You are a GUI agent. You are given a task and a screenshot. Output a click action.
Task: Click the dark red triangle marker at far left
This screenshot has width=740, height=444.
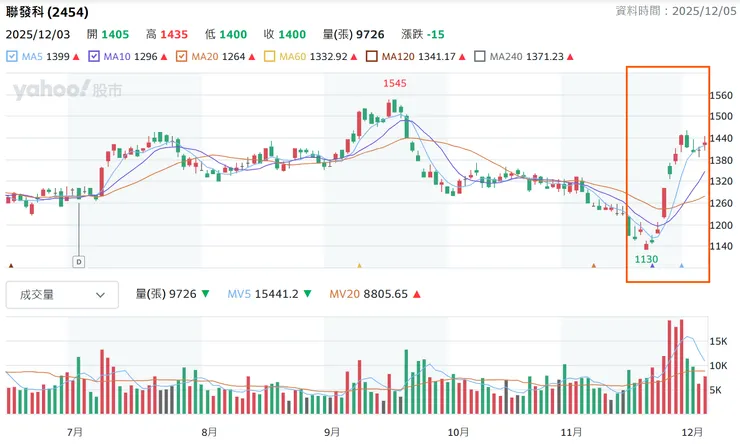coord(11,266)
